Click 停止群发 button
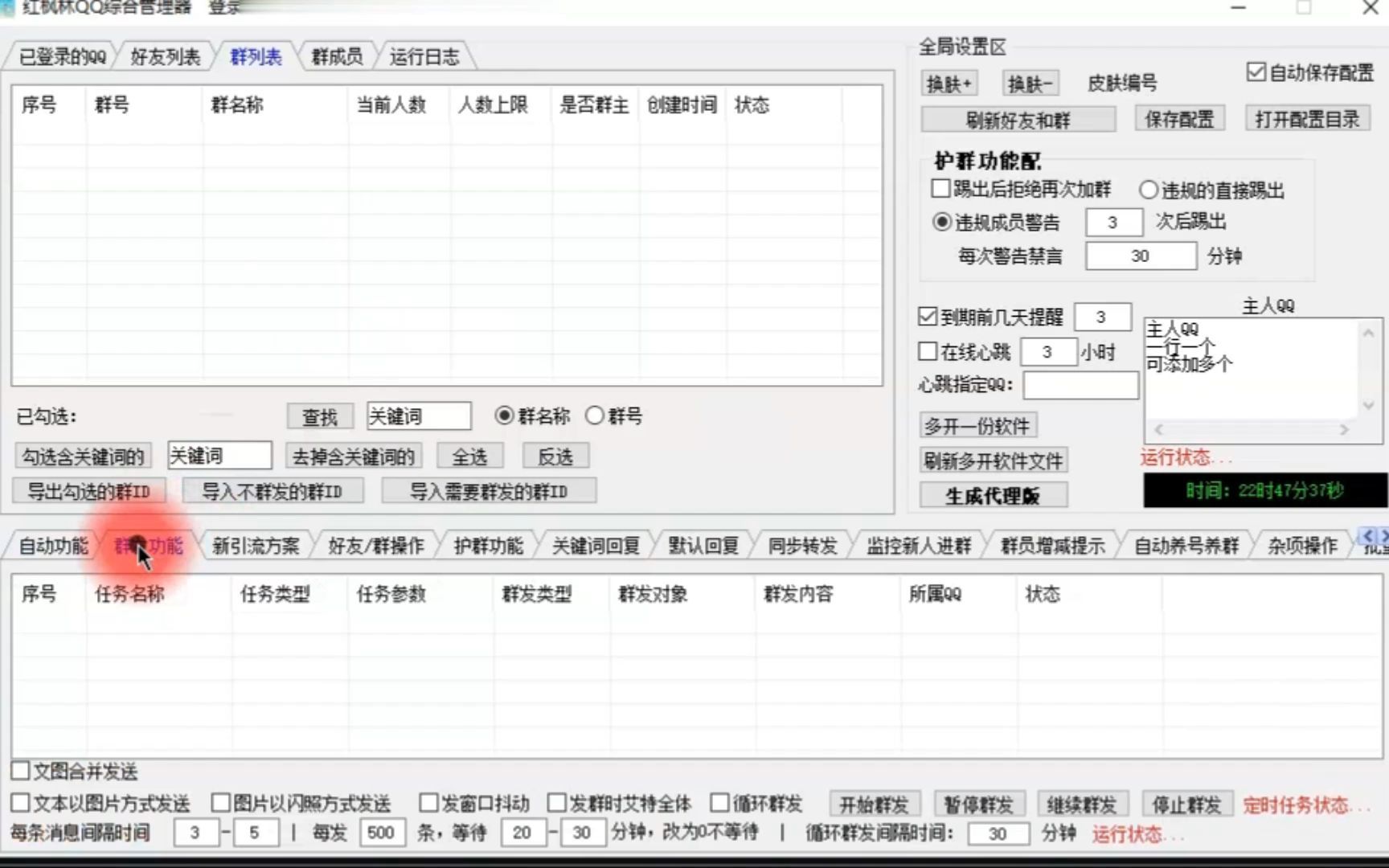 [1186, 805]
